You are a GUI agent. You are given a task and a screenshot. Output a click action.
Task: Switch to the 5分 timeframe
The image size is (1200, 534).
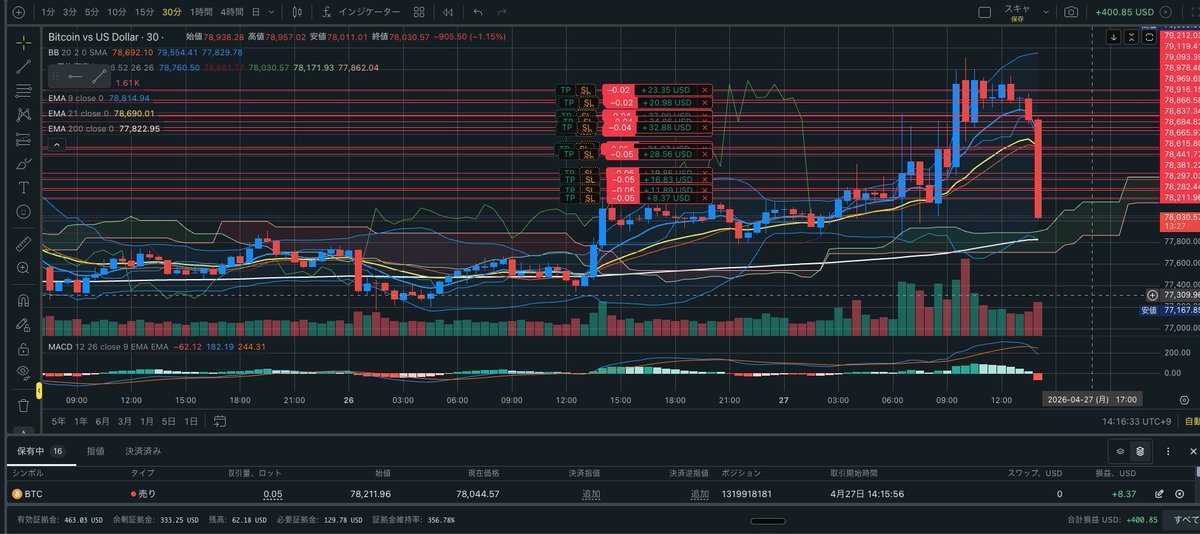[91, 12]
